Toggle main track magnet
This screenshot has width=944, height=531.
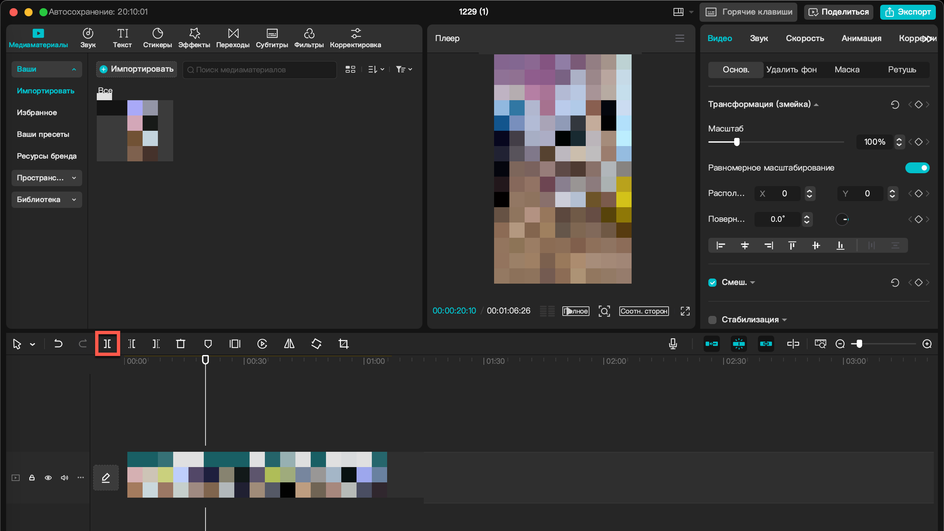click(x=712, y=344)
